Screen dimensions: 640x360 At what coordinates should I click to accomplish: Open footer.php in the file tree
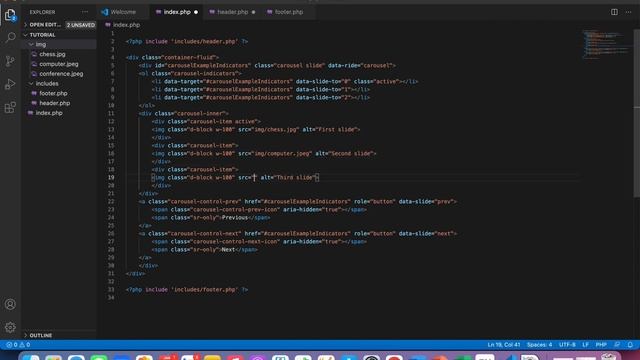click(x=53, y=93)
